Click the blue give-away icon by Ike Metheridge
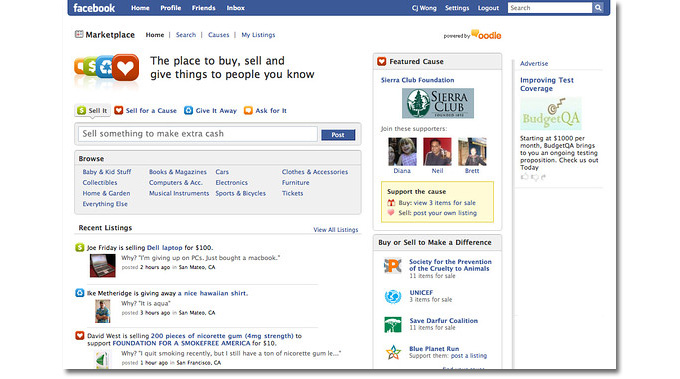The width and height of the screenshot is (680, 379). click(x=79, y=293)
